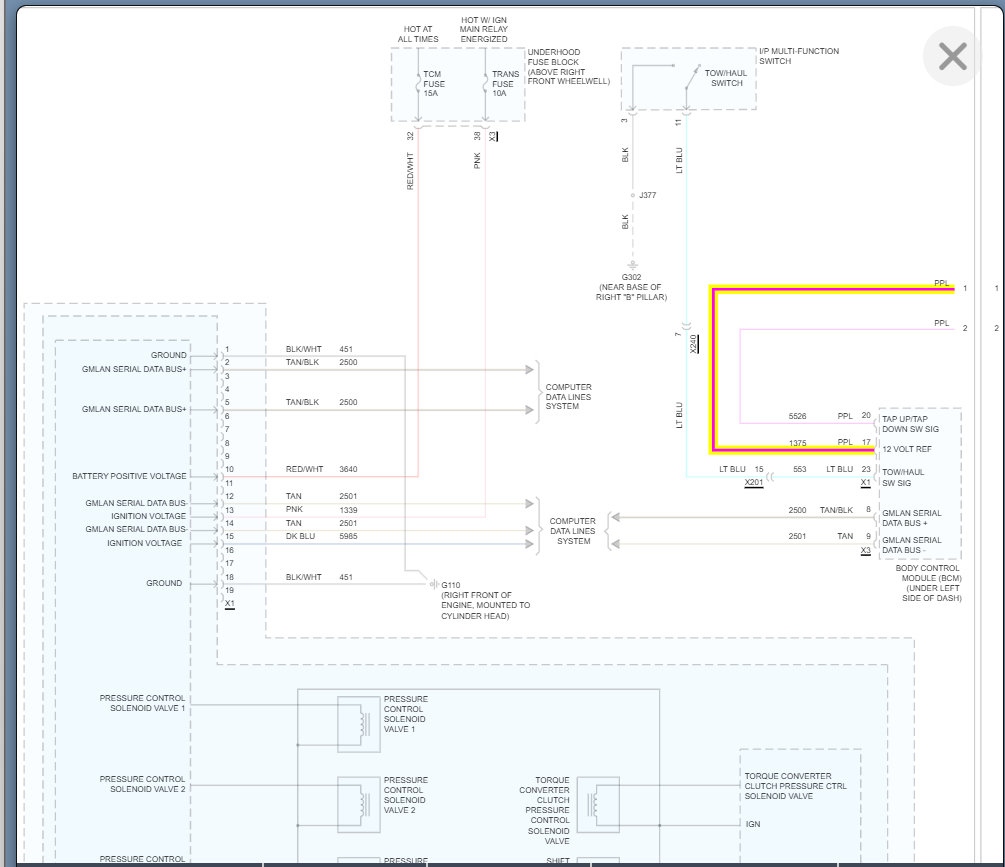Click the TOW/HAUL SW SIG label
The height and width of the screenshot is (867, 1005).
point(903,477)
